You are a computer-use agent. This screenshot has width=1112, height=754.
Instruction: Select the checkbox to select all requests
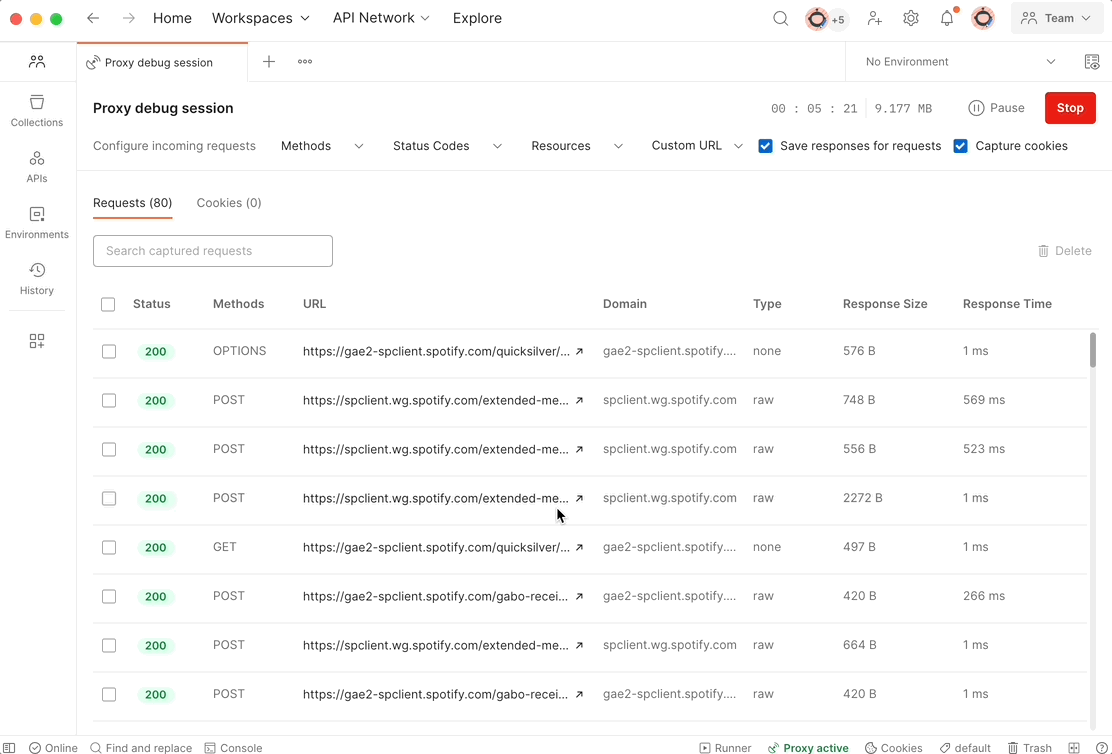click(108, 304)
